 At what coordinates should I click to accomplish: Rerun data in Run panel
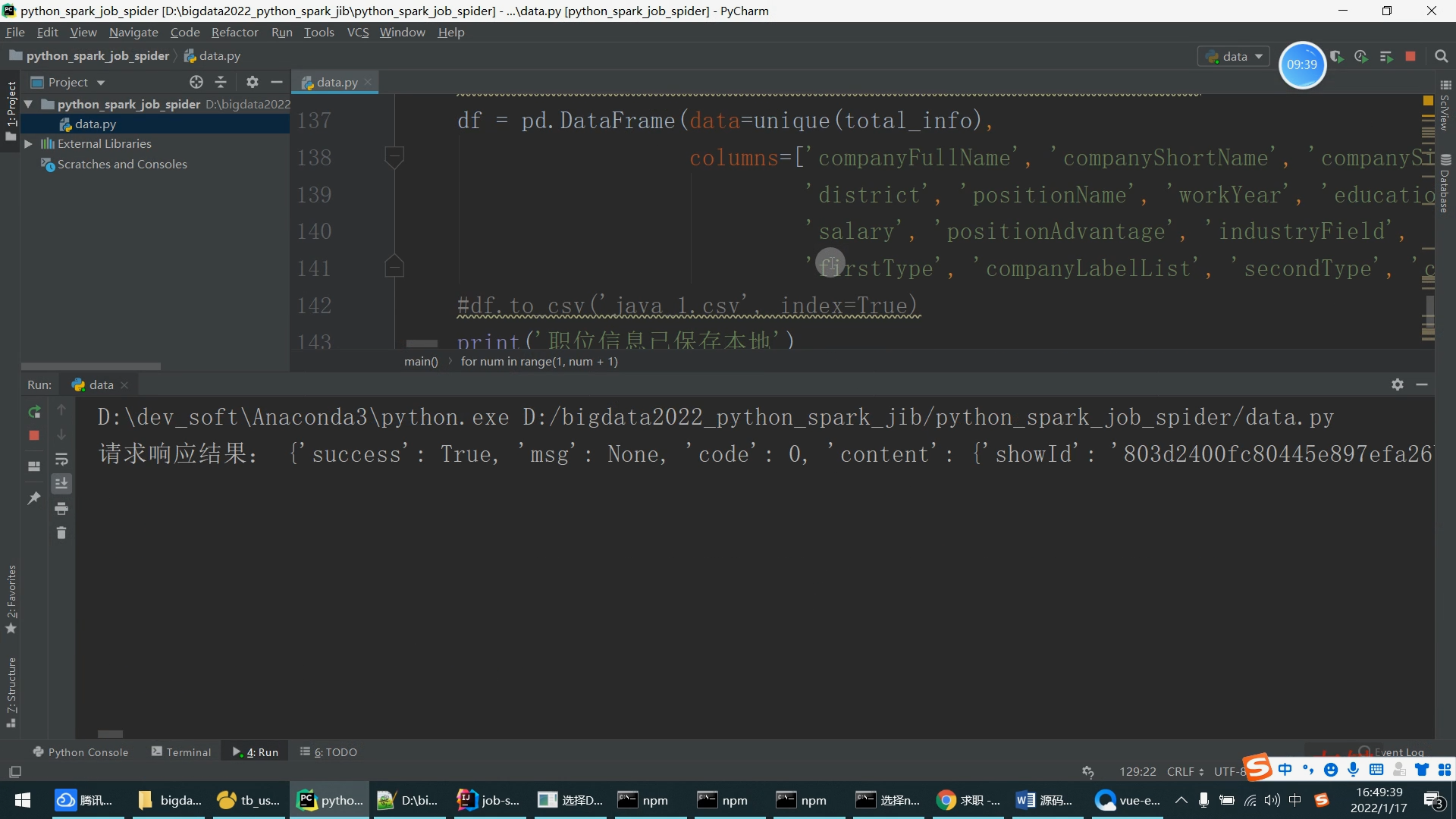click(34, 412)
